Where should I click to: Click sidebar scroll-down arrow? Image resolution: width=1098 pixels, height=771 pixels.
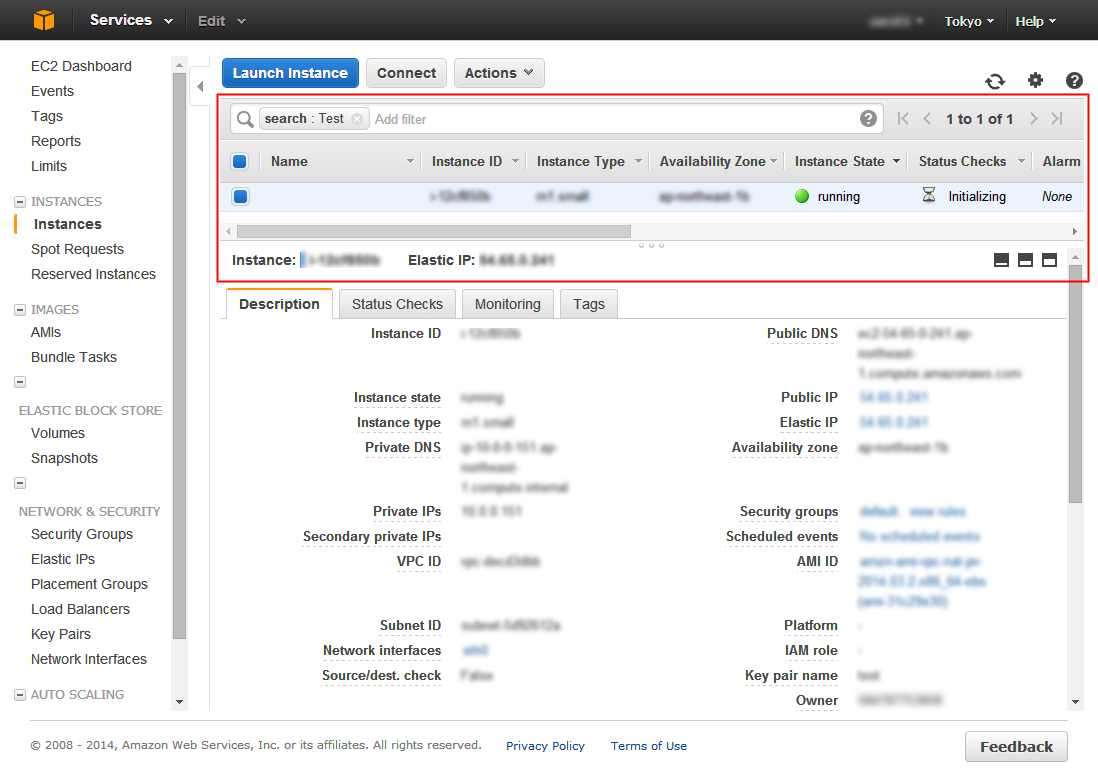179,702
